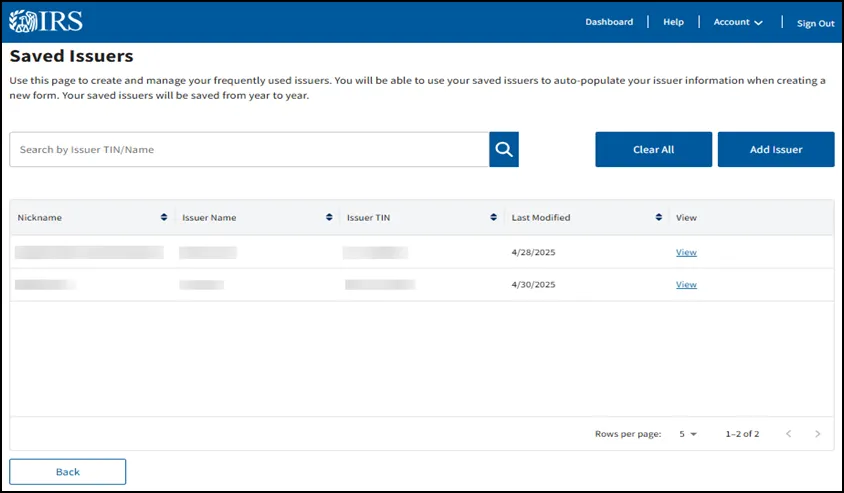844x493 pixels.
Task: Go to next page arrow
Action: click(x=818, y=434)
